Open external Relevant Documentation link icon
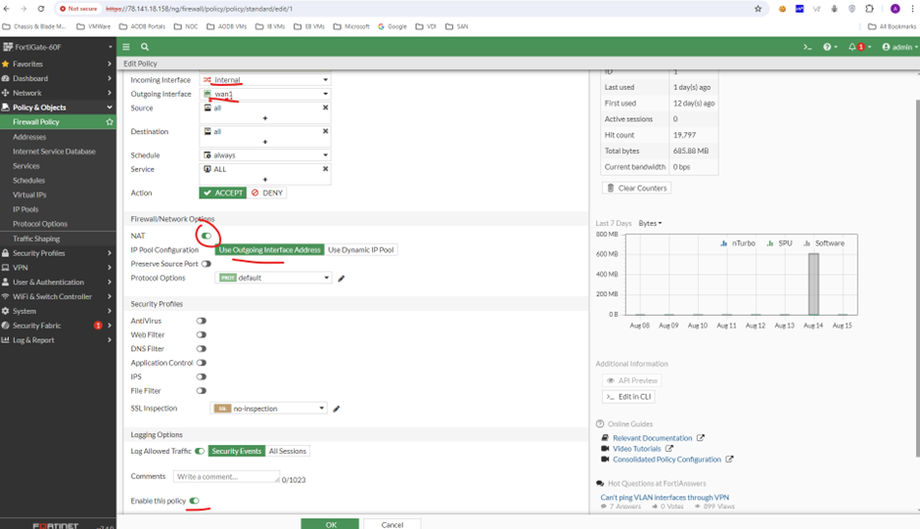920x529 pixels. pos(701,438)
